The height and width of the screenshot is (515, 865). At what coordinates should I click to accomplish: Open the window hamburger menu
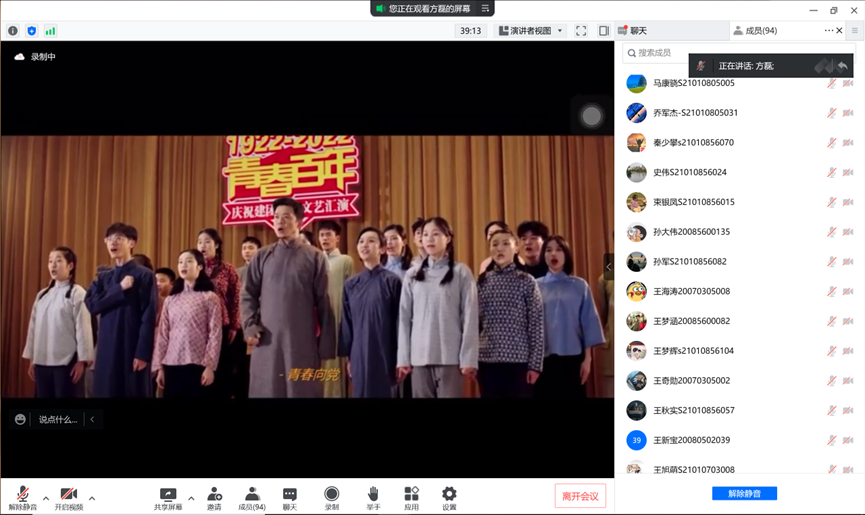tap(855, 30)
